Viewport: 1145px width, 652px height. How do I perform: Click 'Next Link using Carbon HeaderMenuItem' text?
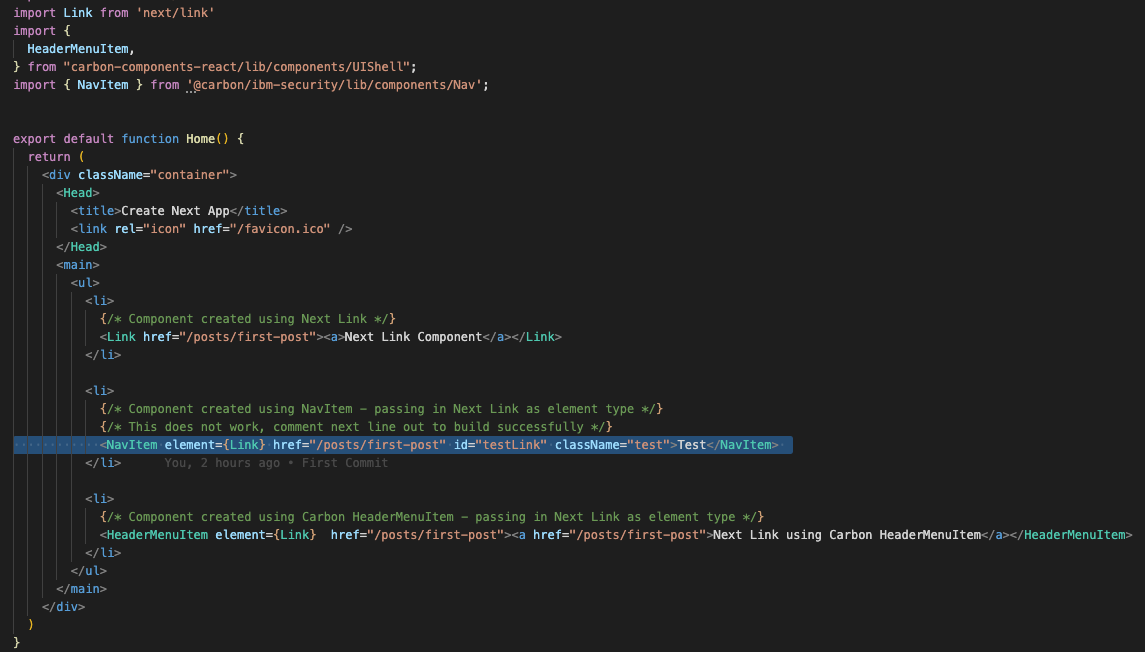[x=847, y=535]
